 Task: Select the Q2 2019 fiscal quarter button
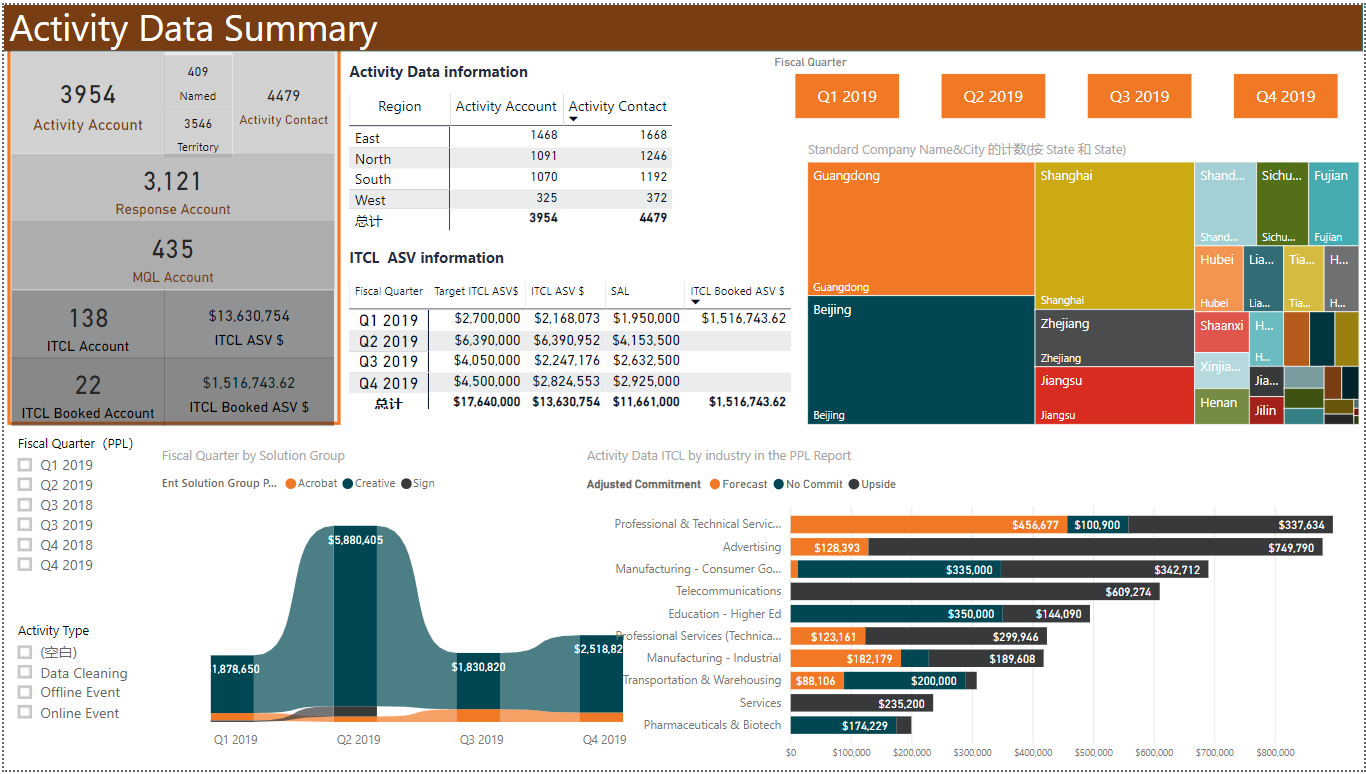pos(993,97)
